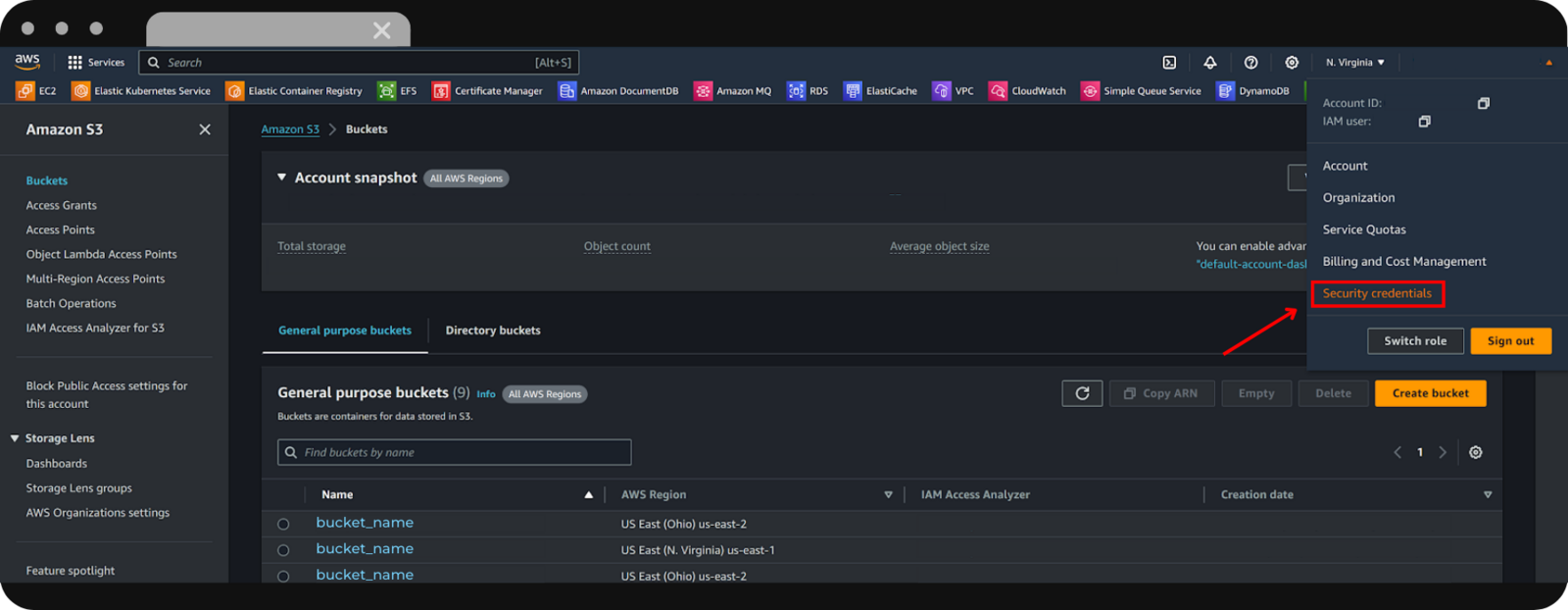Click the Empty bucket button

click(x=1256, y=393)
